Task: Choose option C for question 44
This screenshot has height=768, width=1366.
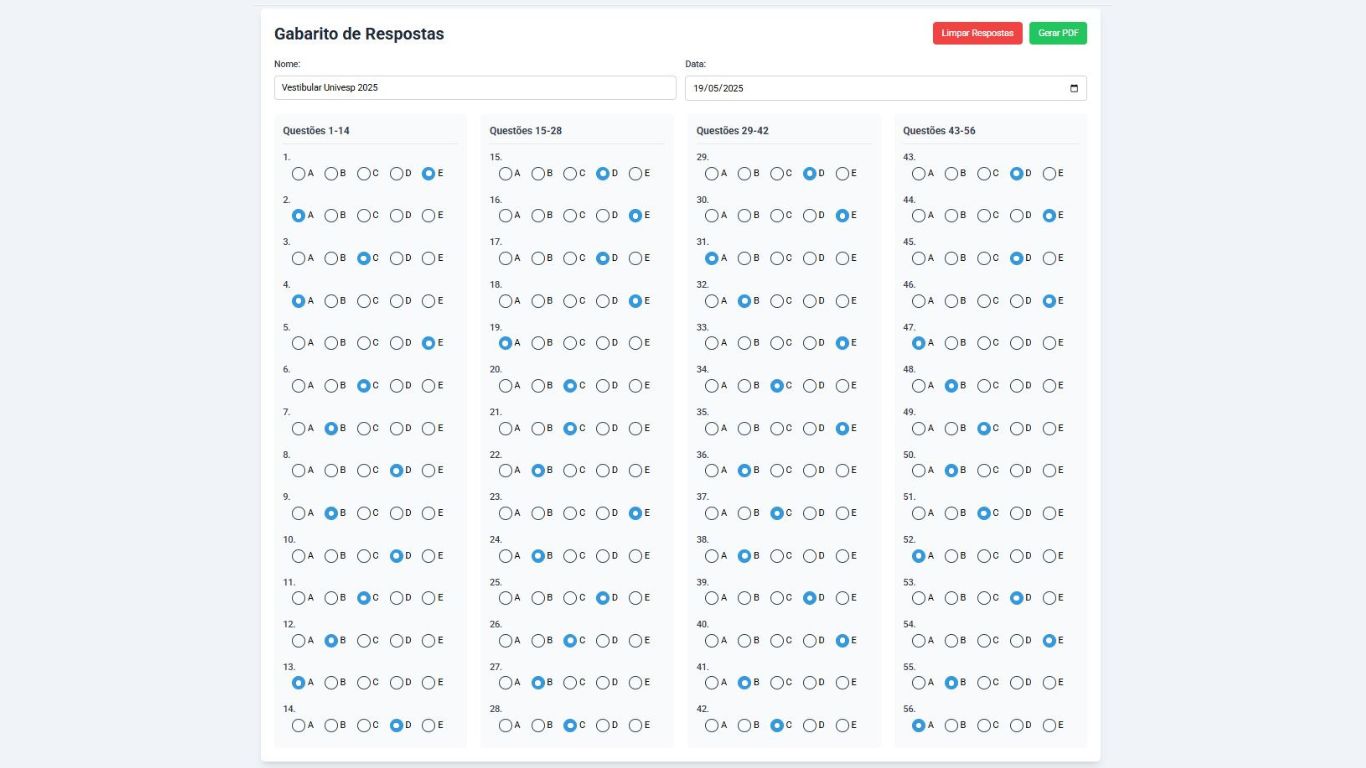Action: 984,215
